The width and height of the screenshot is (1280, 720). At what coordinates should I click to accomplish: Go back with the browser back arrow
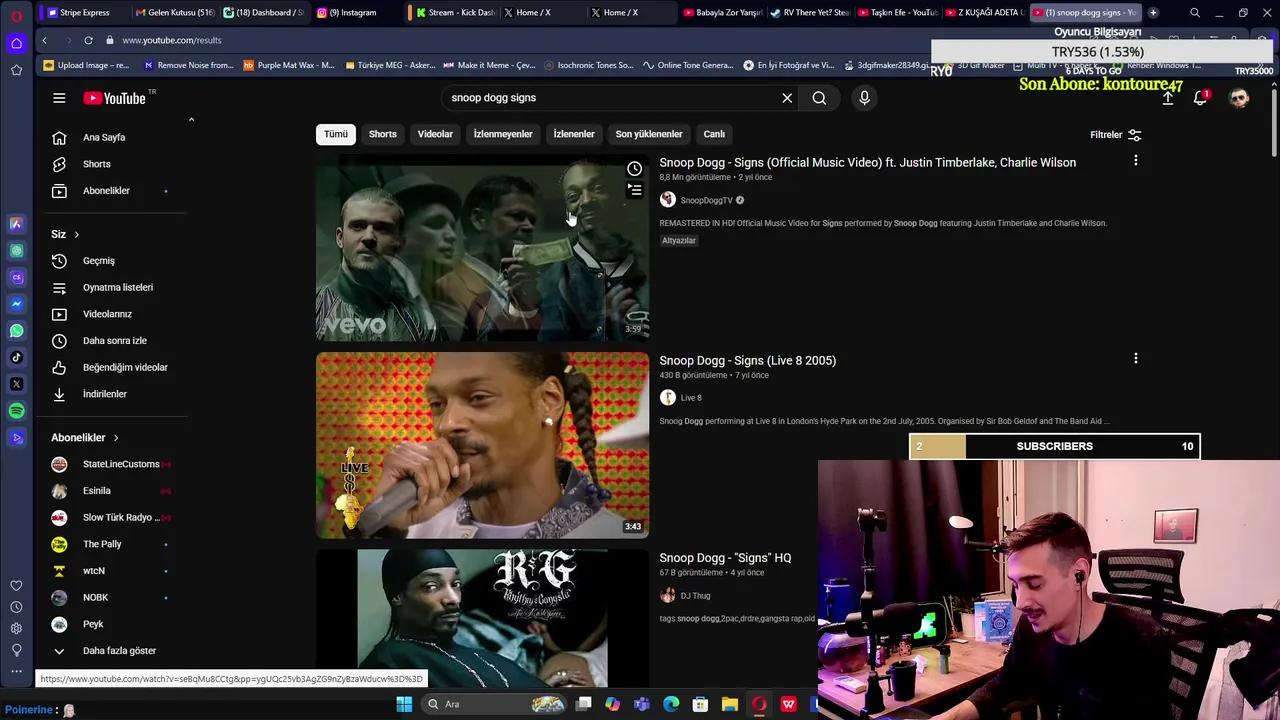pyautogui.click(x=44, y=40)
